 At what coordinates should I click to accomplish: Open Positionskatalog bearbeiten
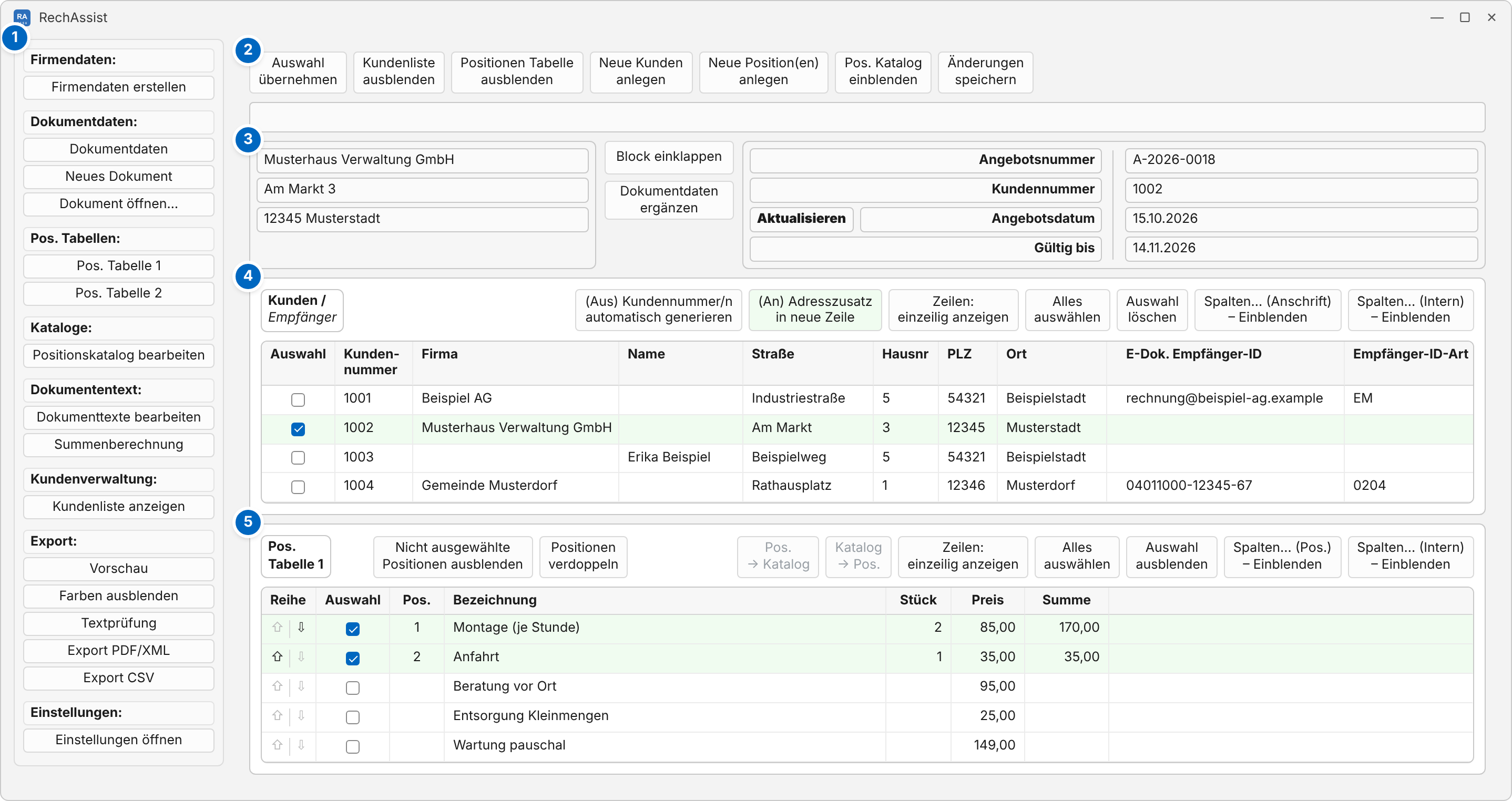[119, 355]
